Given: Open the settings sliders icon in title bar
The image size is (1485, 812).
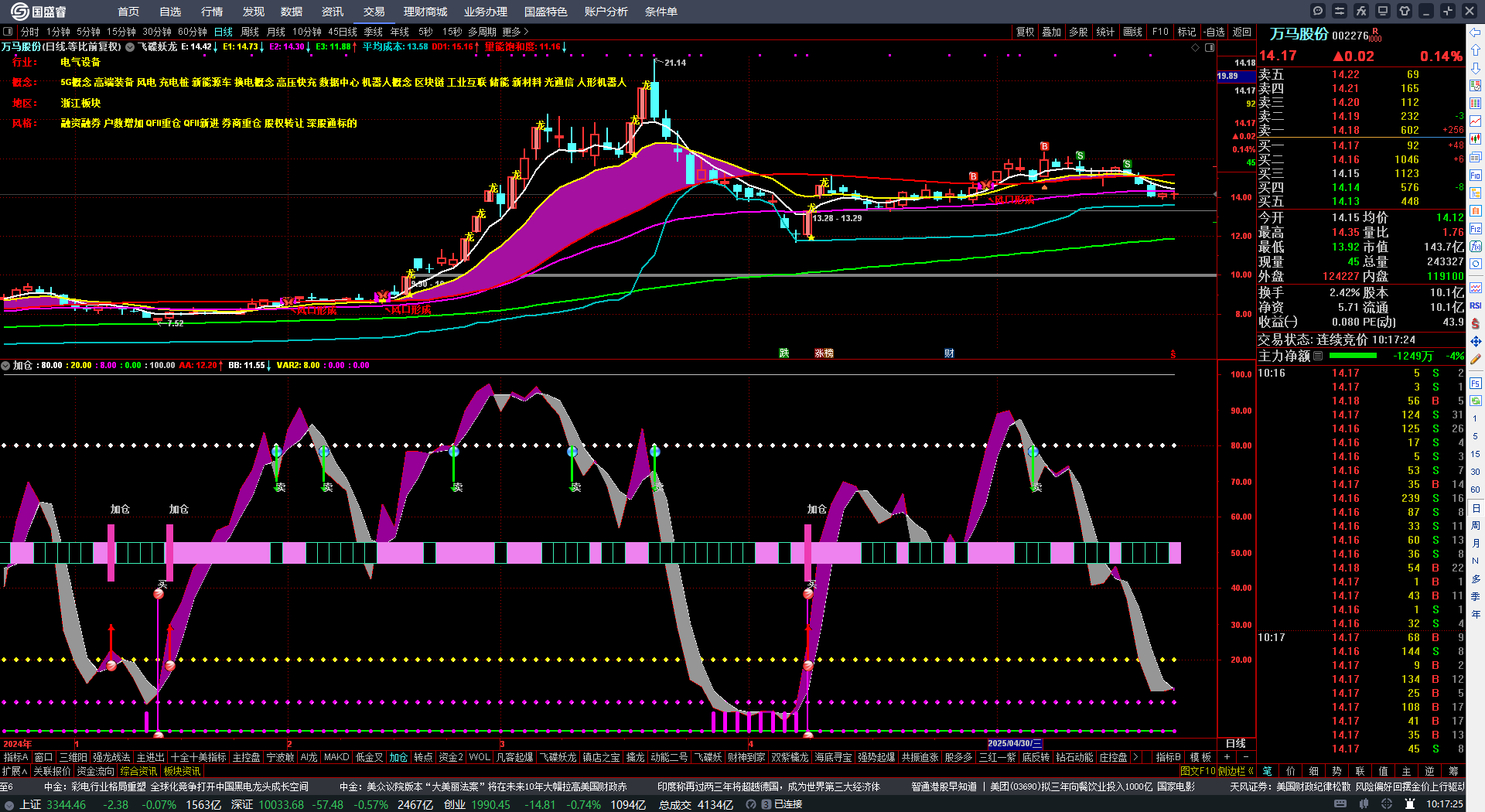Looking at the screenshot, I should [x=1340, y=11].
